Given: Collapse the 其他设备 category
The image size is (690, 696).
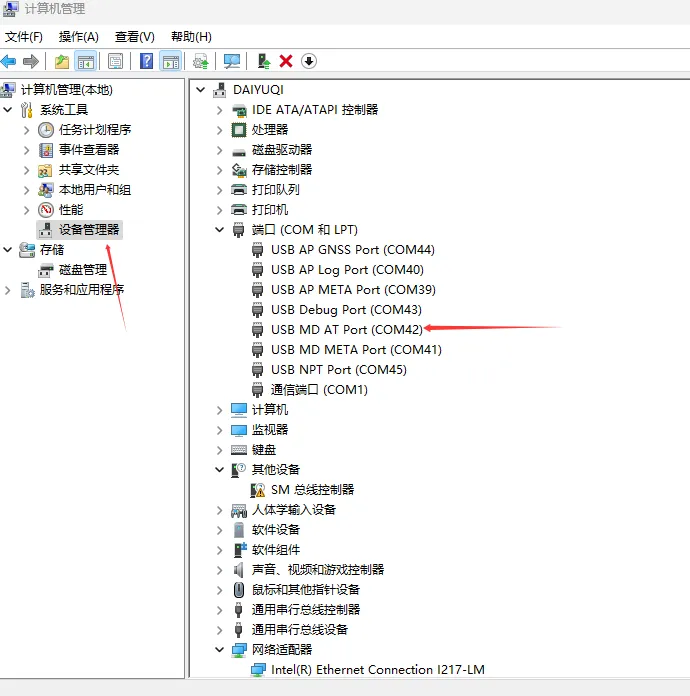Looking at the screenshot, I should click(219, 469).
